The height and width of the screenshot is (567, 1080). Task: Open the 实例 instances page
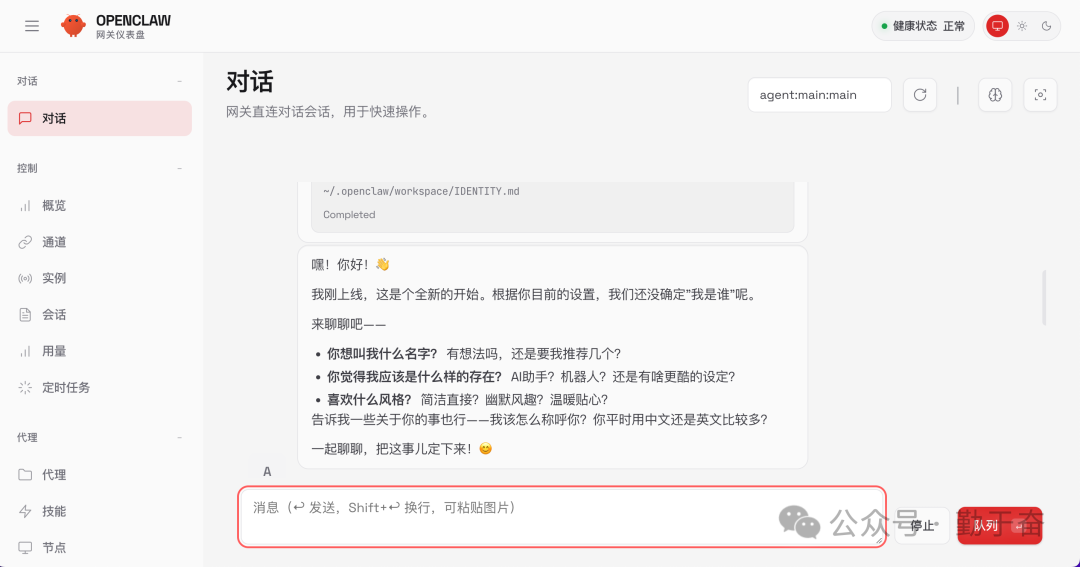[100, 278]
